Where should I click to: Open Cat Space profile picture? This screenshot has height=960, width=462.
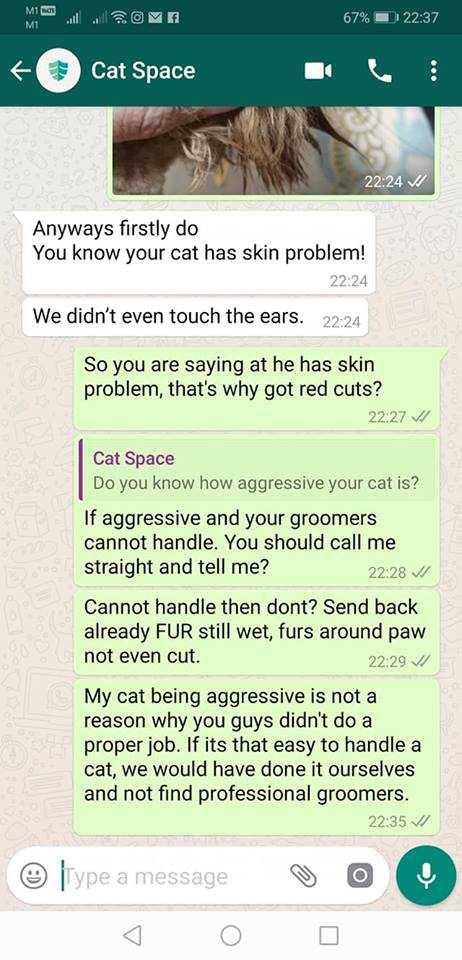(x=58, y=71)
